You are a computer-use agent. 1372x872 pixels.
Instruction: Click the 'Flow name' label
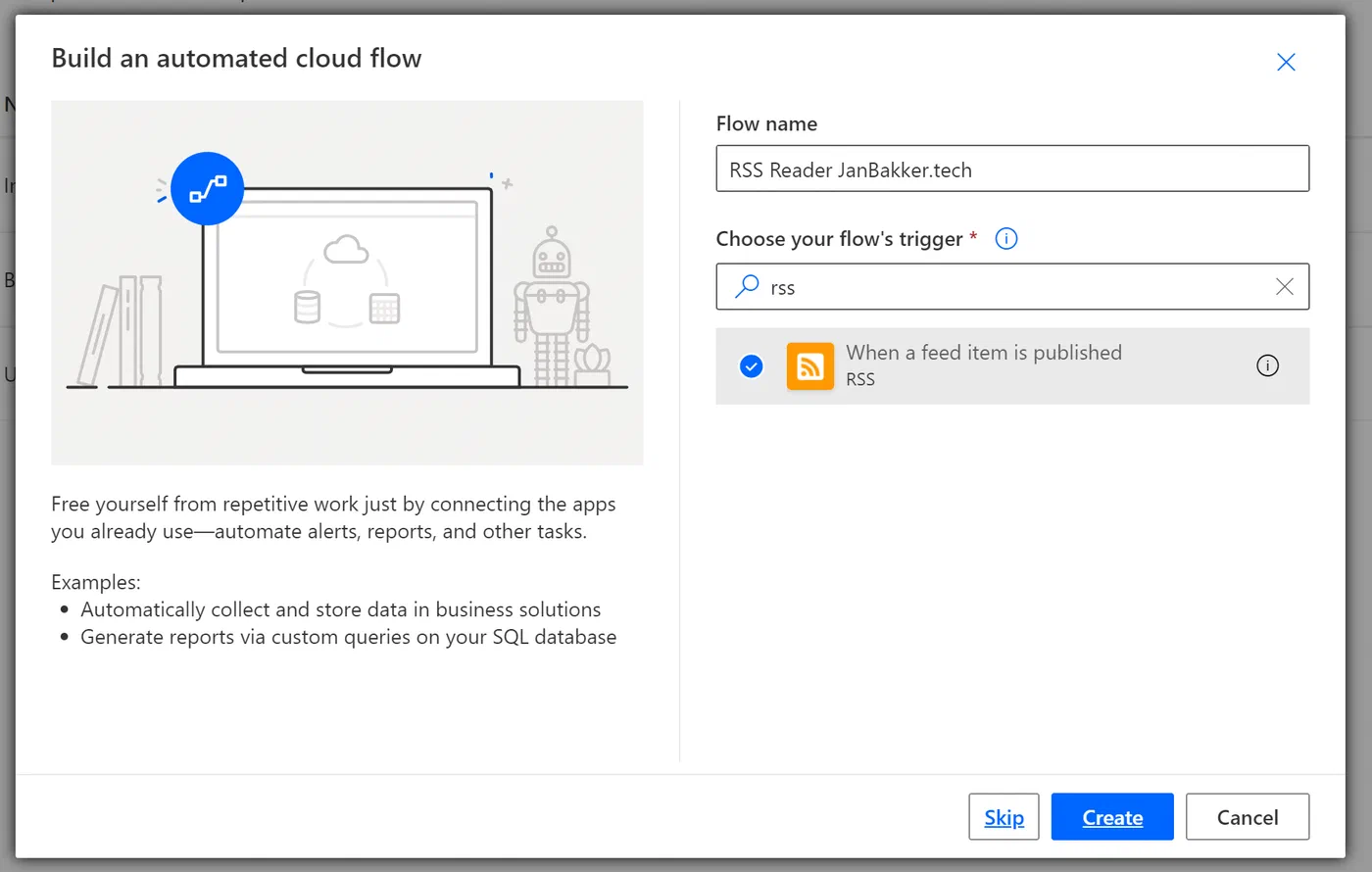766,123
